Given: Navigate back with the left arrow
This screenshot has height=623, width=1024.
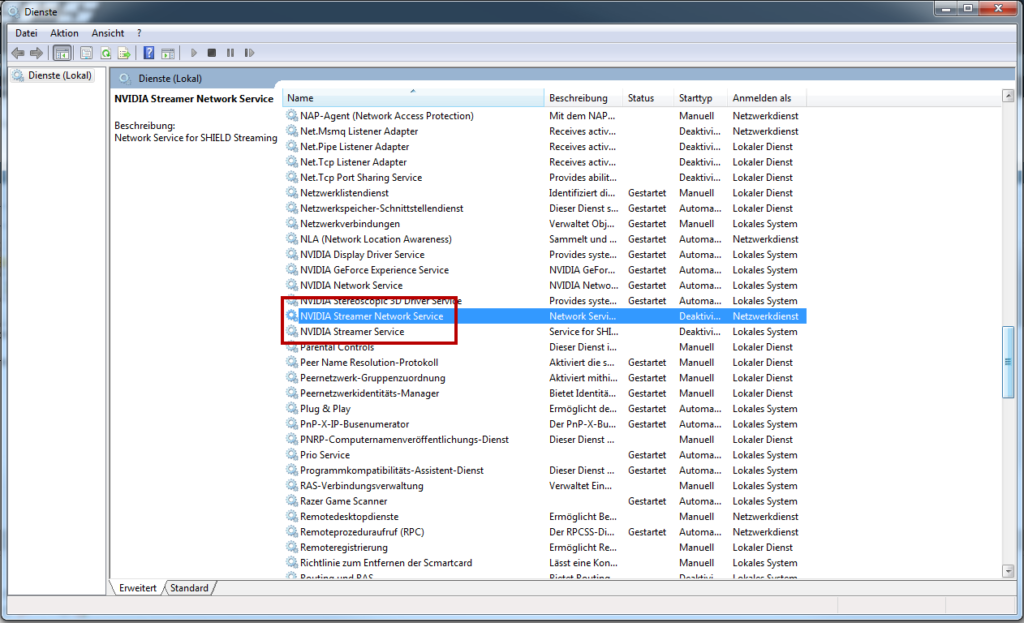Looking at the screenshot, I should (17, 51).
